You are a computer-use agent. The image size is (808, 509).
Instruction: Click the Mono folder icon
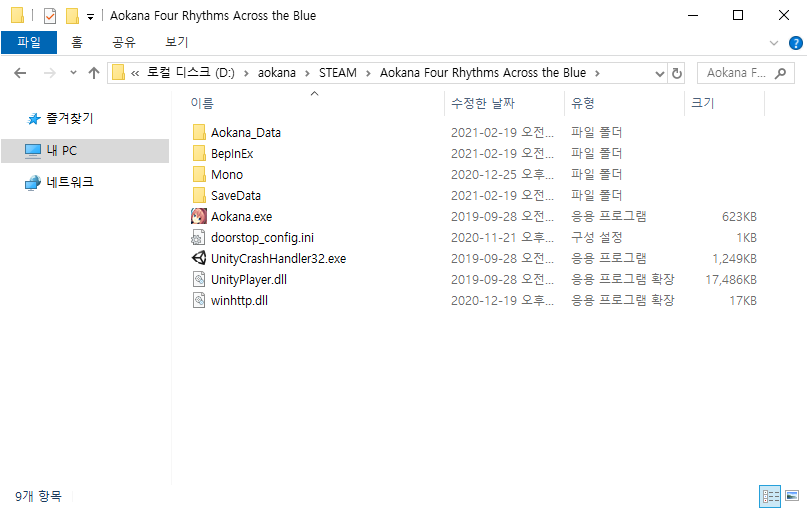click(199, 175)
